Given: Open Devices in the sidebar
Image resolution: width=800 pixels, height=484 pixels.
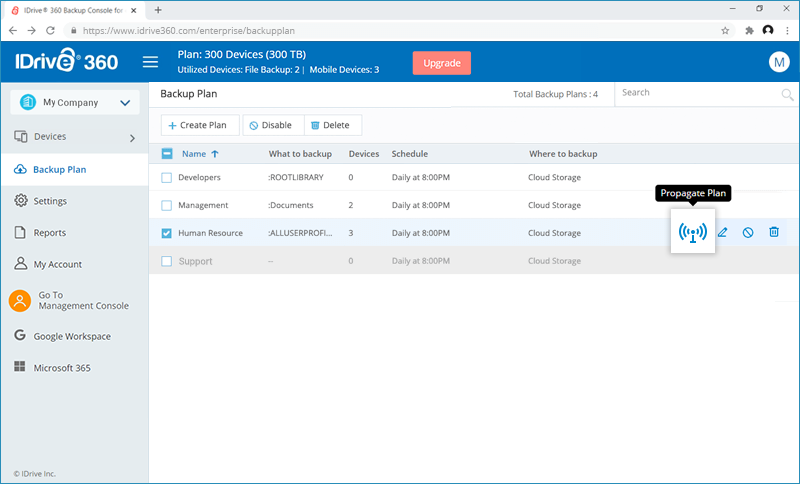Looking at the screenshot, I should click(50, 137).
